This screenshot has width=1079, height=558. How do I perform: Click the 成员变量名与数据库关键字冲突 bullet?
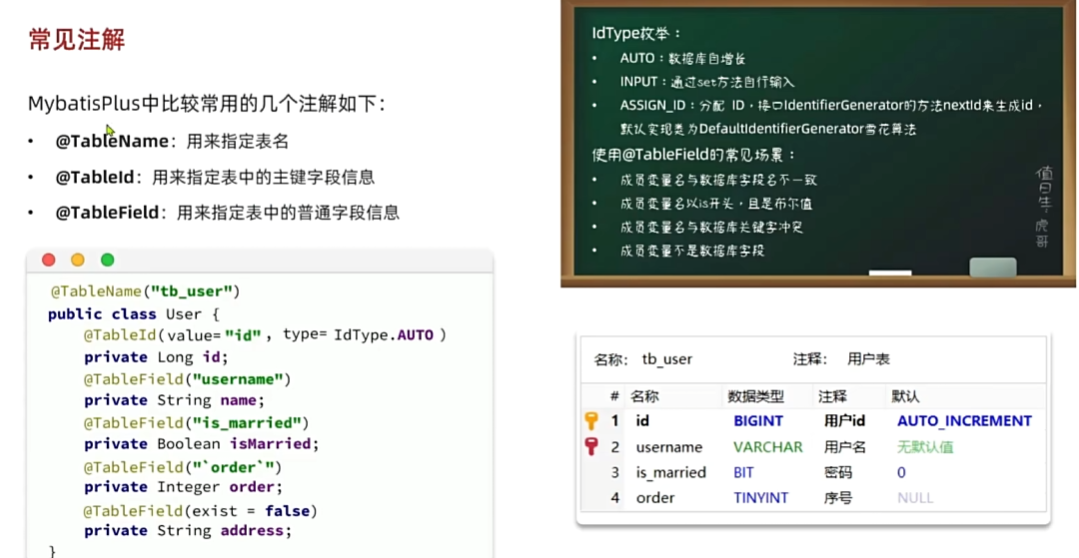(x=712, y=227)
